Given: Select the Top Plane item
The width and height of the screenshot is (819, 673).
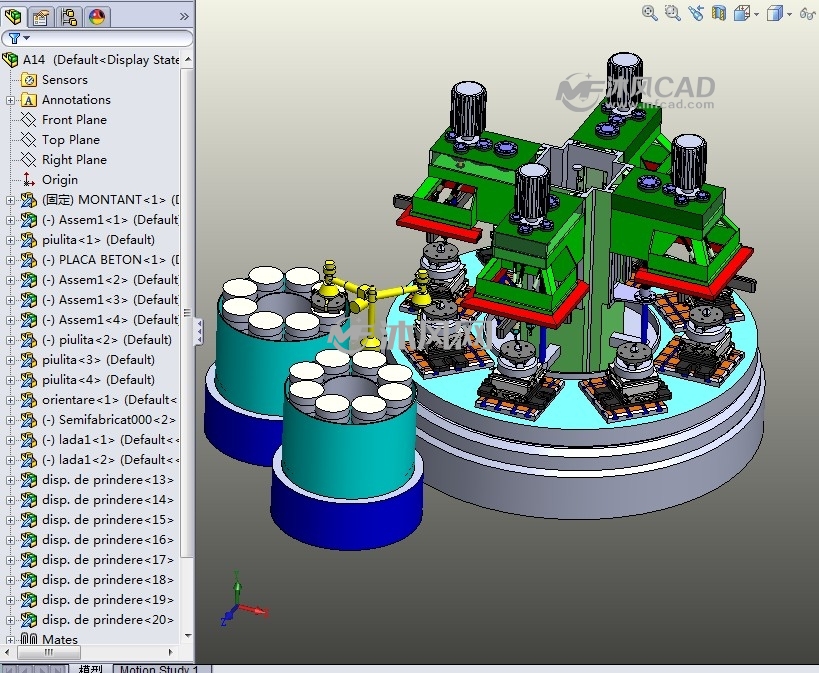Looking at the screenshot, I should tap(71, 140).
